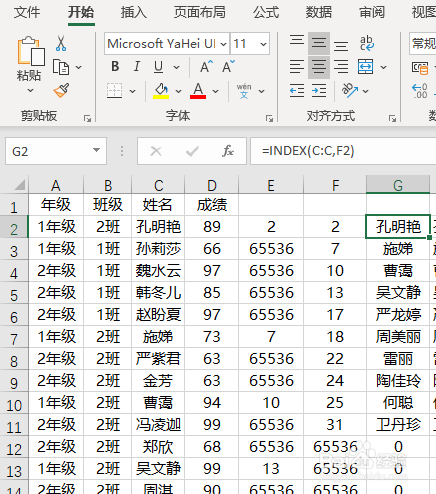This screenshot has height=494, width=436.
Task: Click the Paste clipboard icon
Action: tap(31, 51)
